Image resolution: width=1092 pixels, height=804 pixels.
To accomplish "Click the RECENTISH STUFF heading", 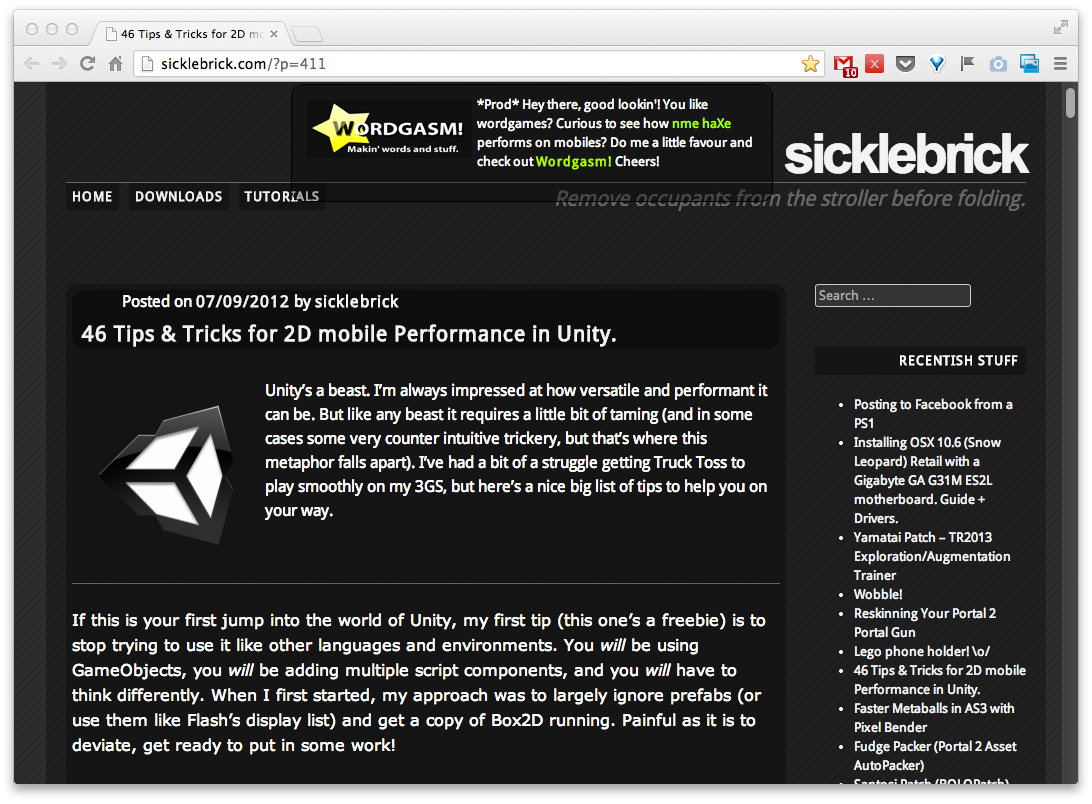I will tap(958, 360).
